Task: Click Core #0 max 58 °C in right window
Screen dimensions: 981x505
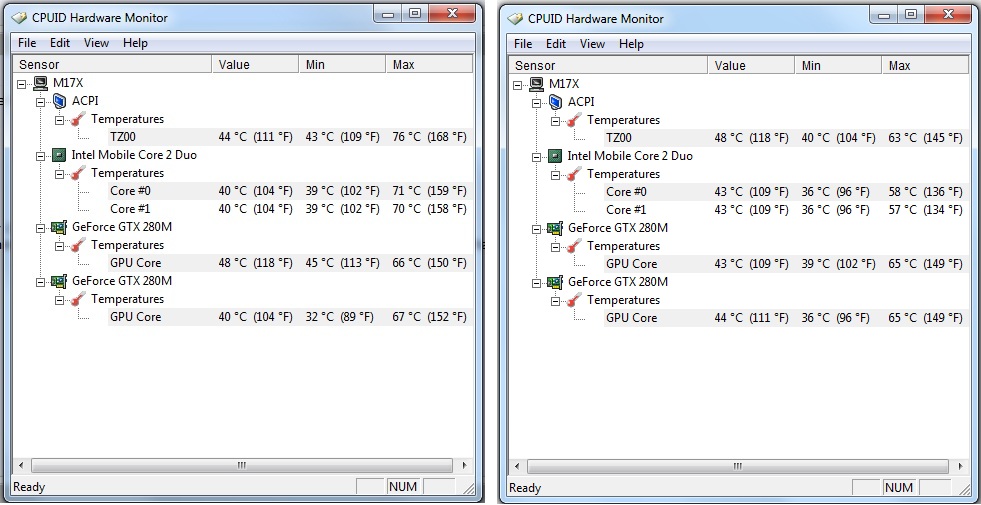Action: point(925,192)
